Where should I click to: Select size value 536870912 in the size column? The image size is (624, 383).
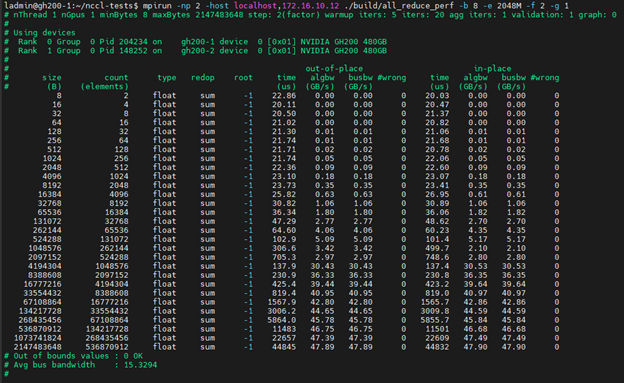(x=40, y=329)
